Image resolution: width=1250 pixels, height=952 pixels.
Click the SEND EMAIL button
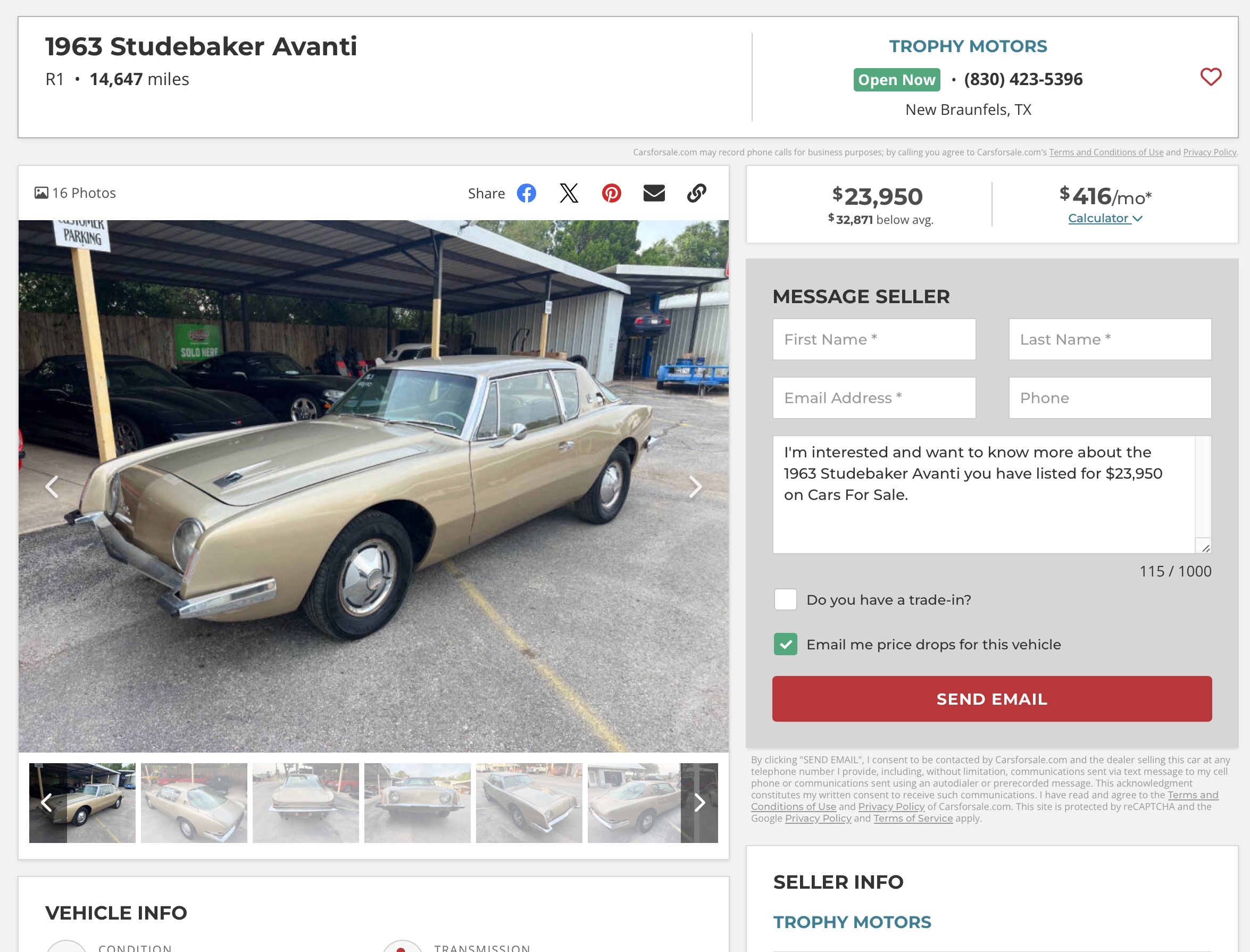[x=991, y=699]
